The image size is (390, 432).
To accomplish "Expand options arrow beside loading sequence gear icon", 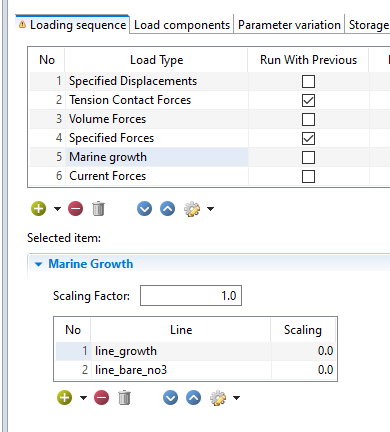I will pyautogui.click(x=210, y=209).
